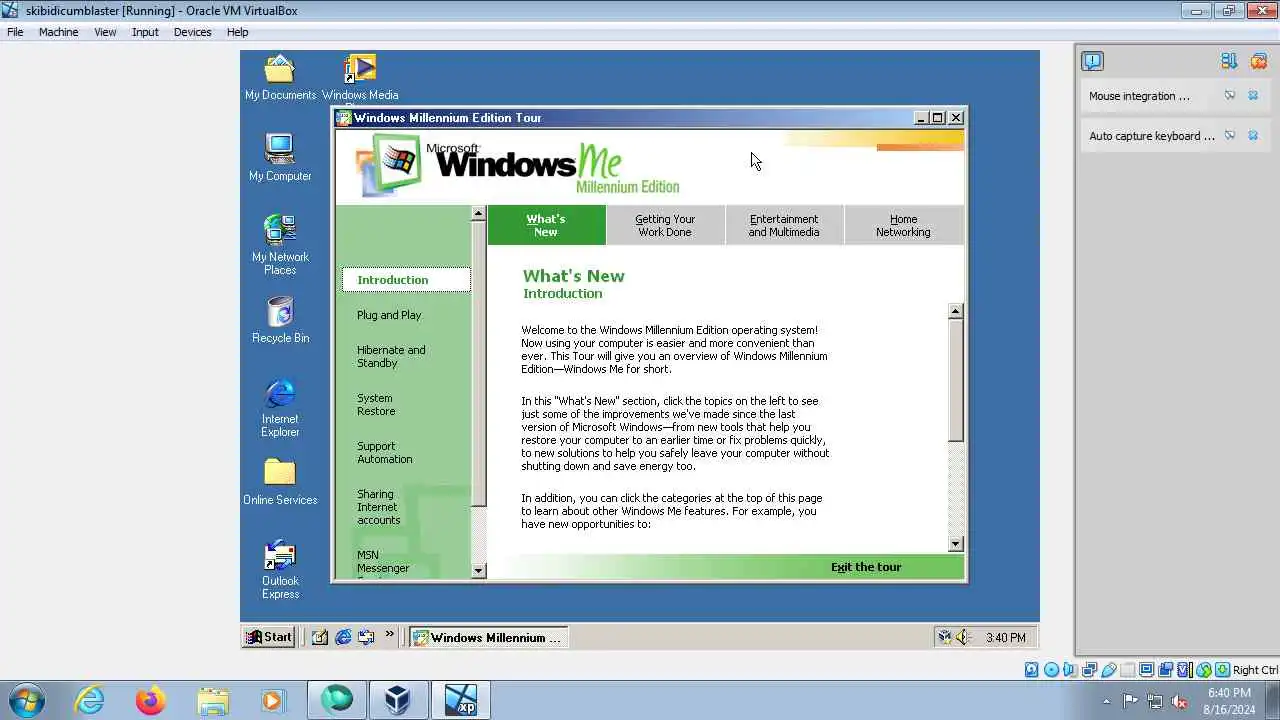Click the Windows Millennium taskbar button

(489, 637)
